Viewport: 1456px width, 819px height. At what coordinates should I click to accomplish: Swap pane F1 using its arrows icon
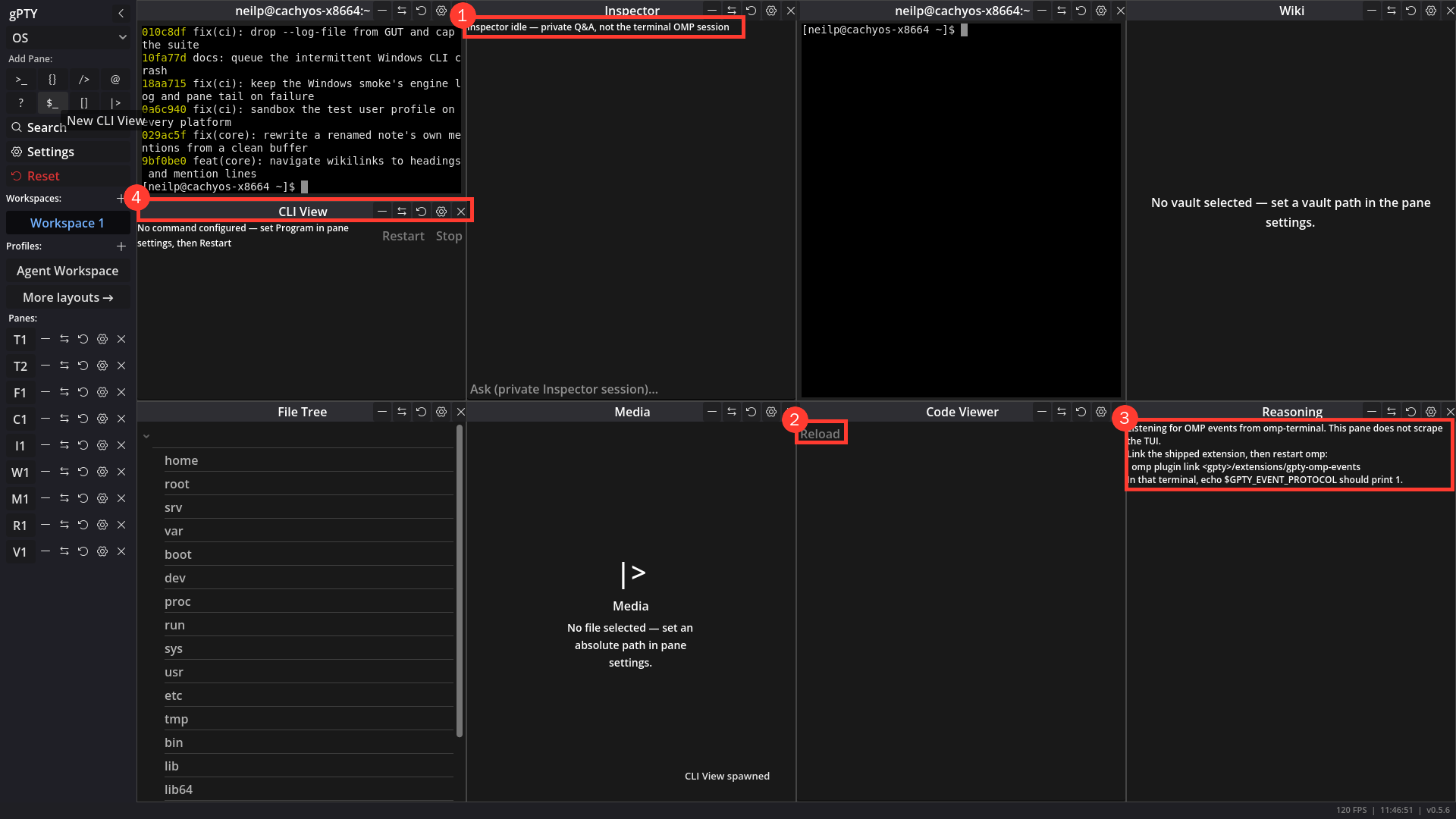tap(64, 393)
